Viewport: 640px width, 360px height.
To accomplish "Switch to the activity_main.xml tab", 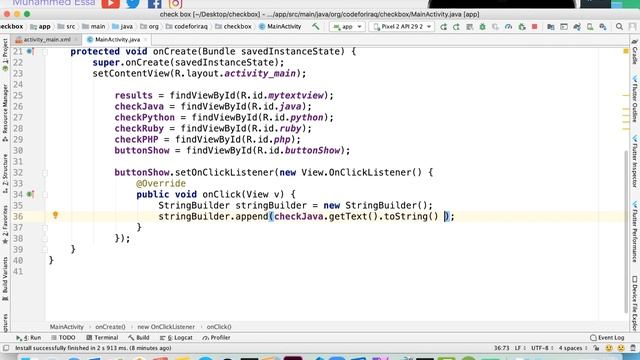I will tap(47, 40).
